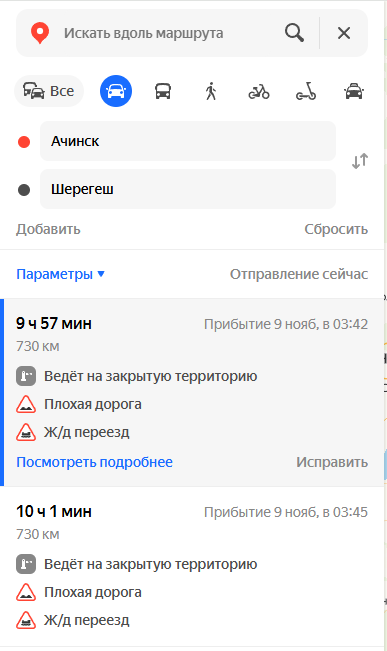Click the search magnifier icon
Image resolution: width=387 pixels, height=651 pixels.
coord(294,33)
